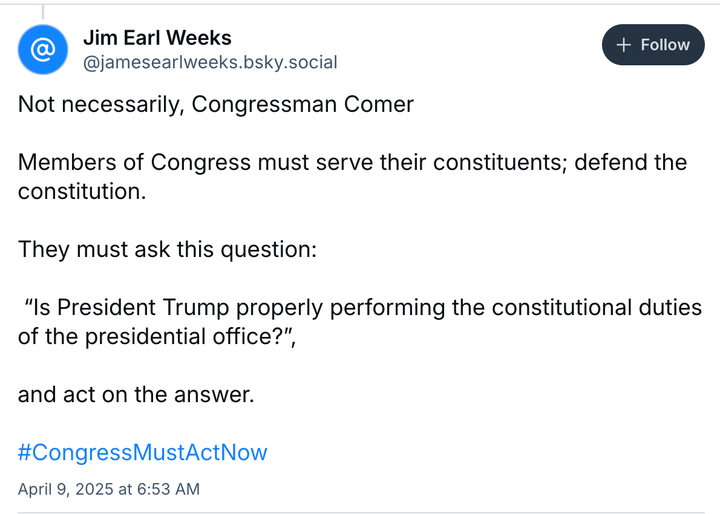This screenshot has height=514, width=720.
Task: Click the 'and act on the answer.' line
Action: [x=136, y=395]
